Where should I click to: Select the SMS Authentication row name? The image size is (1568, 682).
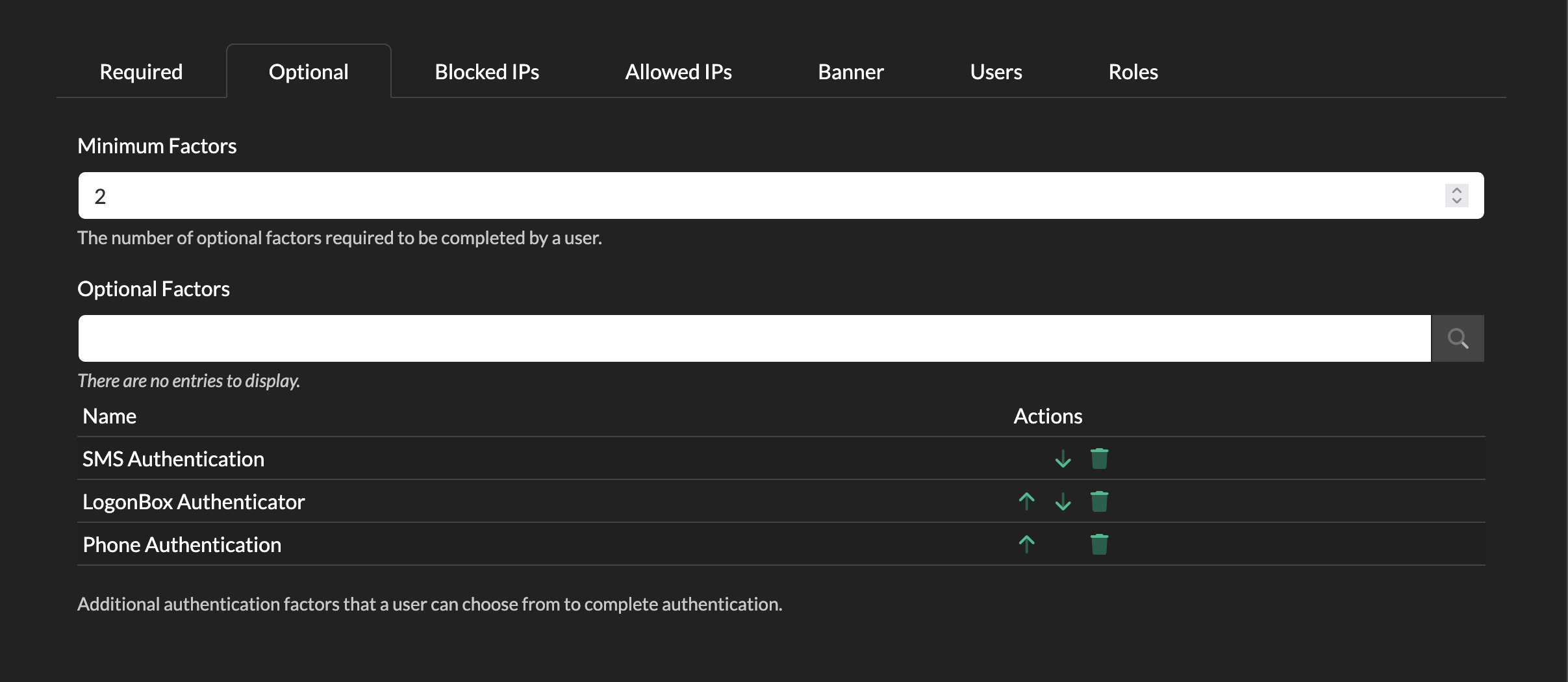[x=173, y=459]
